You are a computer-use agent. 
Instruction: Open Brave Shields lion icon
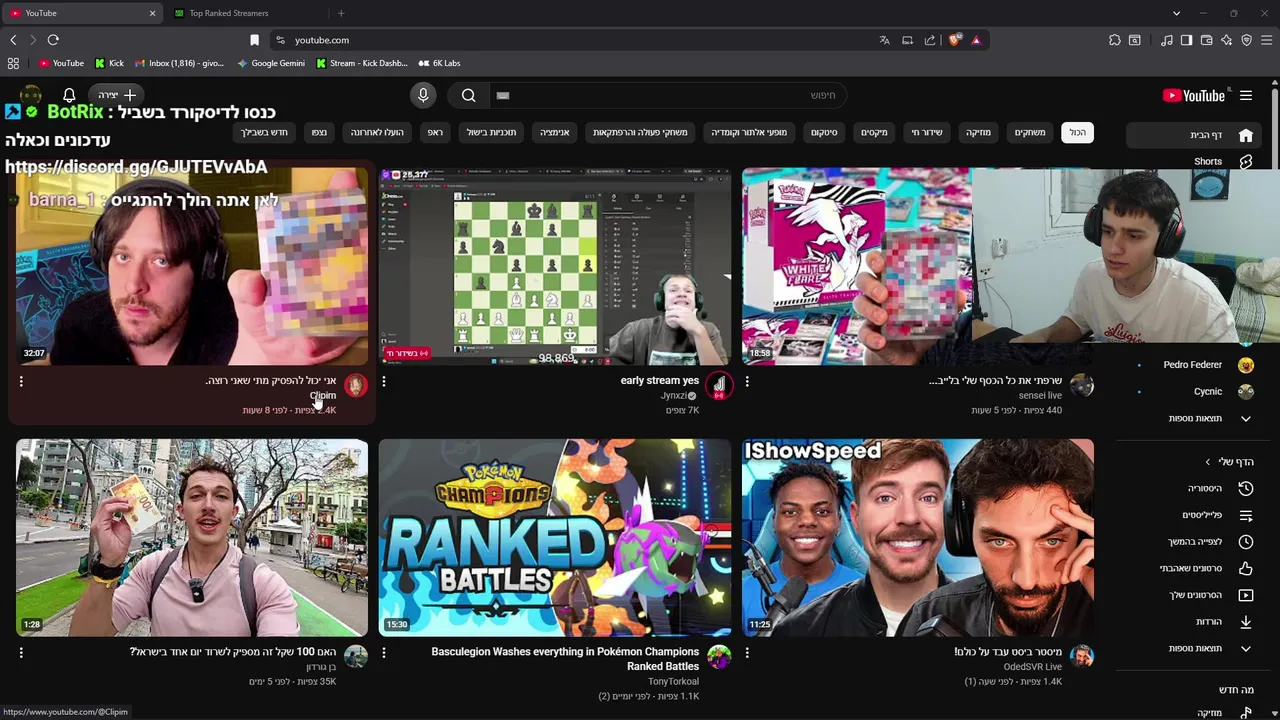pos(954,40)
